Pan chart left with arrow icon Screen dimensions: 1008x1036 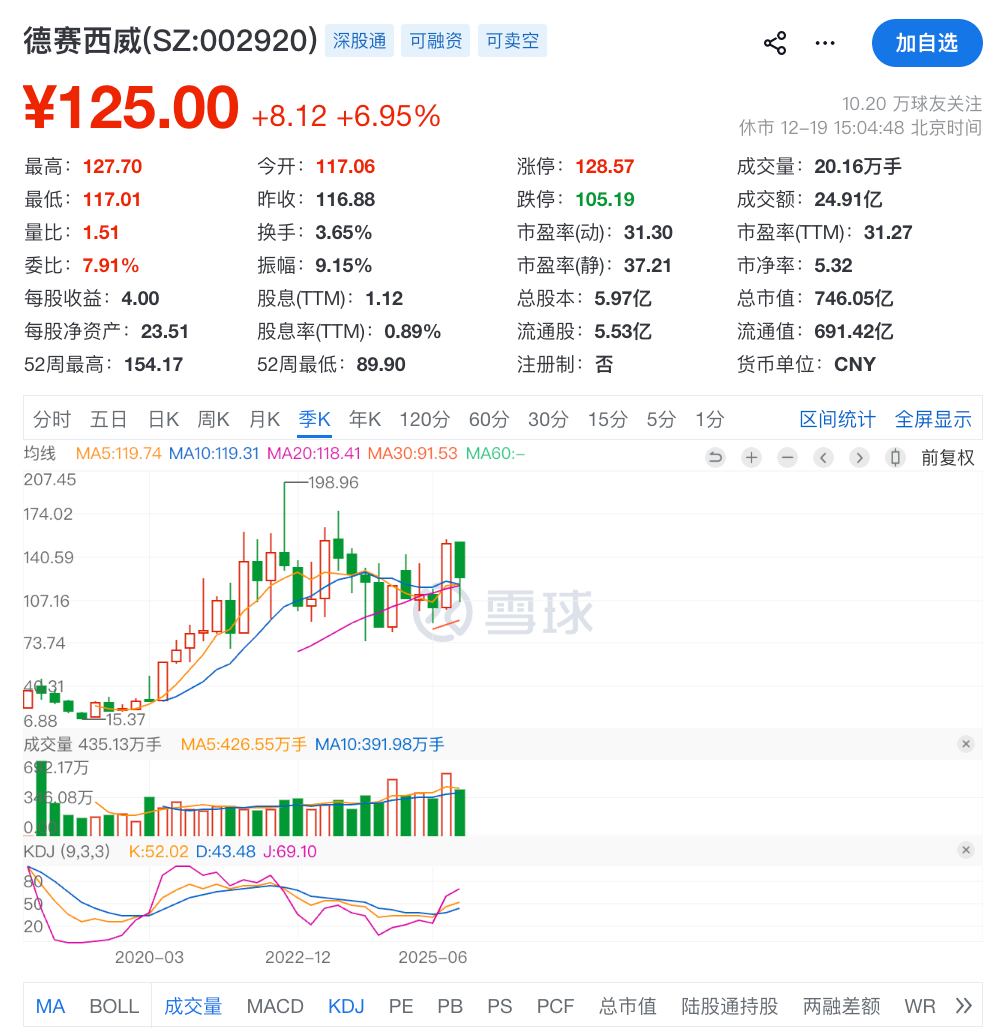click(823, 457)
